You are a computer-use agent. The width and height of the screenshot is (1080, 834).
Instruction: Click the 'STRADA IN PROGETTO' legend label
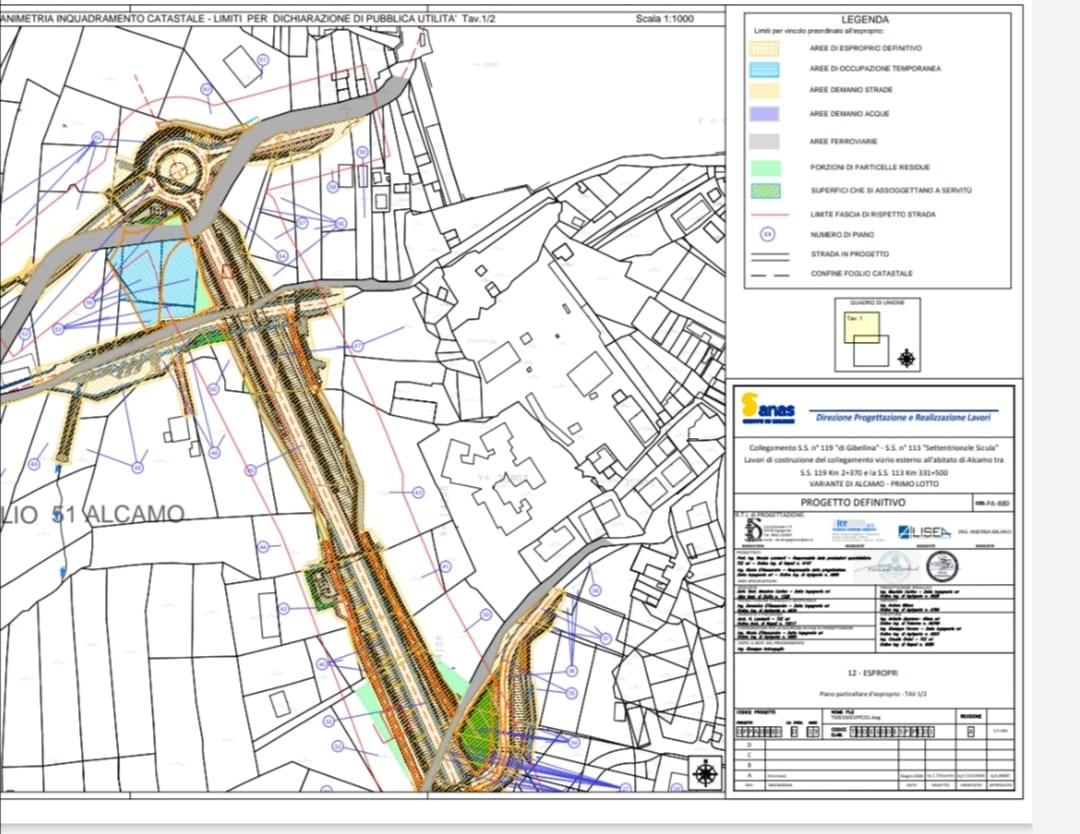849,254
